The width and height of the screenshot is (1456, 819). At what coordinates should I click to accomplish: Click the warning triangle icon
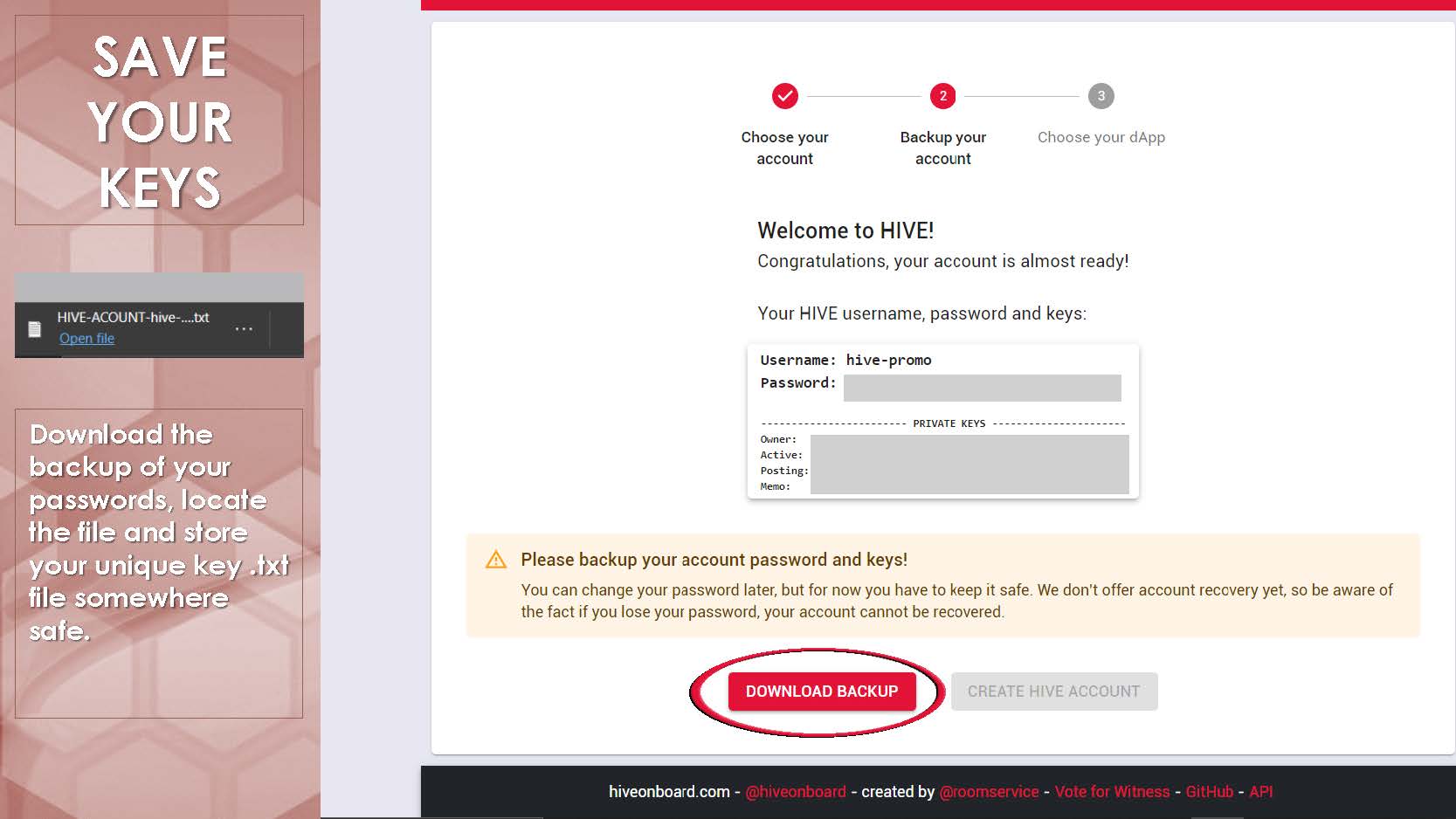[x=496, y=560]
